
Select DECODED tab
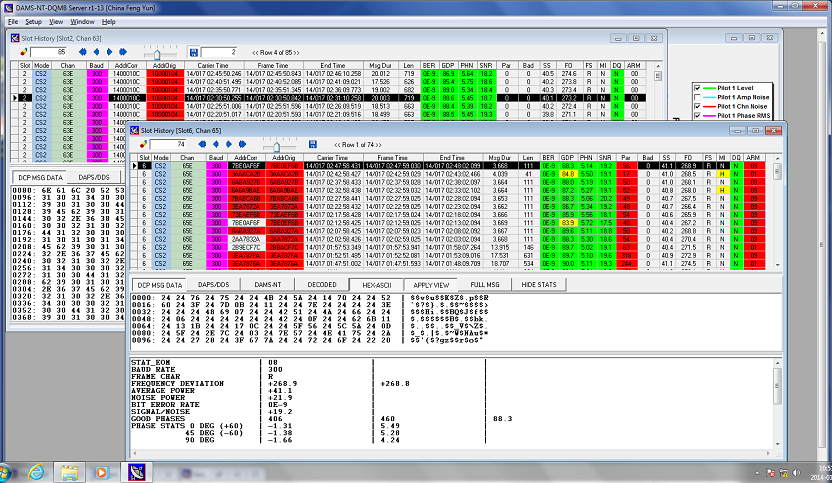point(322,284)
